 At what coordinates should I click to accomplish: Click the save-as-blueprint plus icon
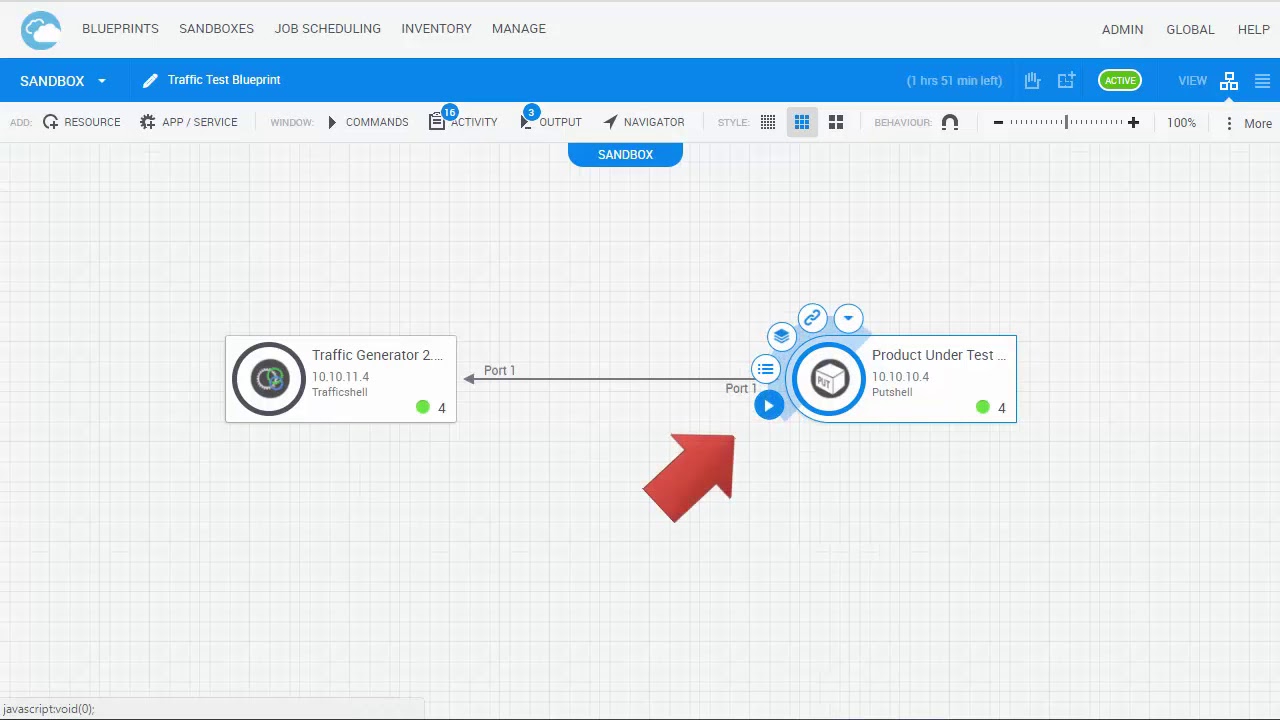tap(1066, 80)
